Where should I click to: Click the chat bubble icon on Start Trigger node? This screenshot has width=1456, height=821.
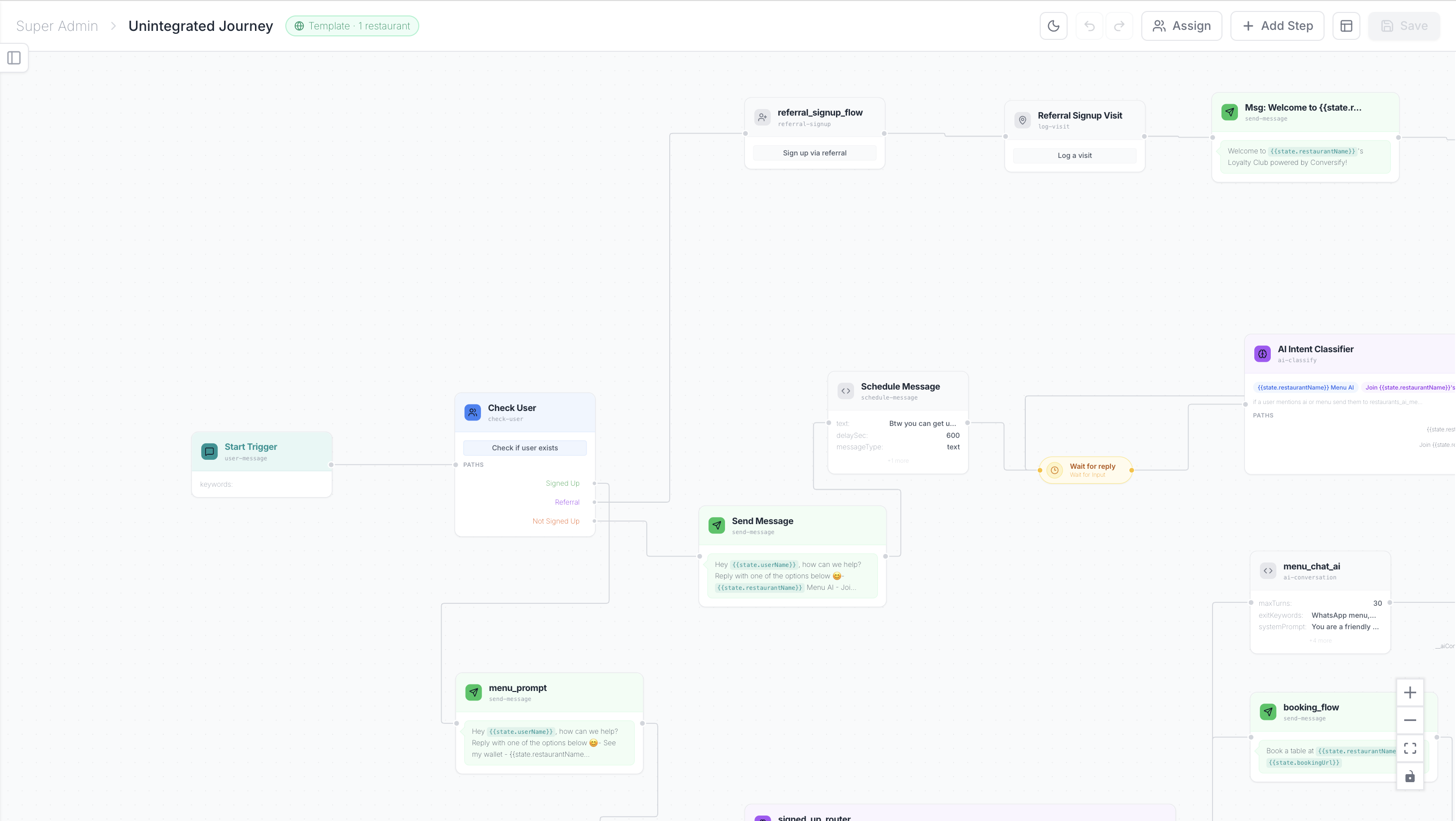pyautogui.click(x=209, y=451)
